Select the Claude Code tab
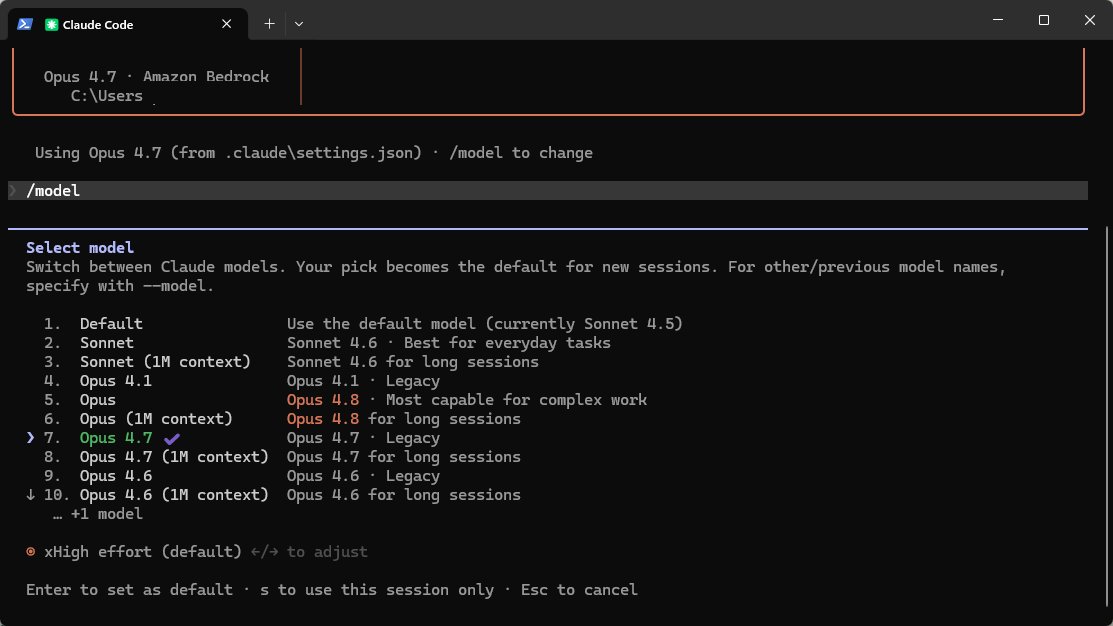 pos(128,24)
